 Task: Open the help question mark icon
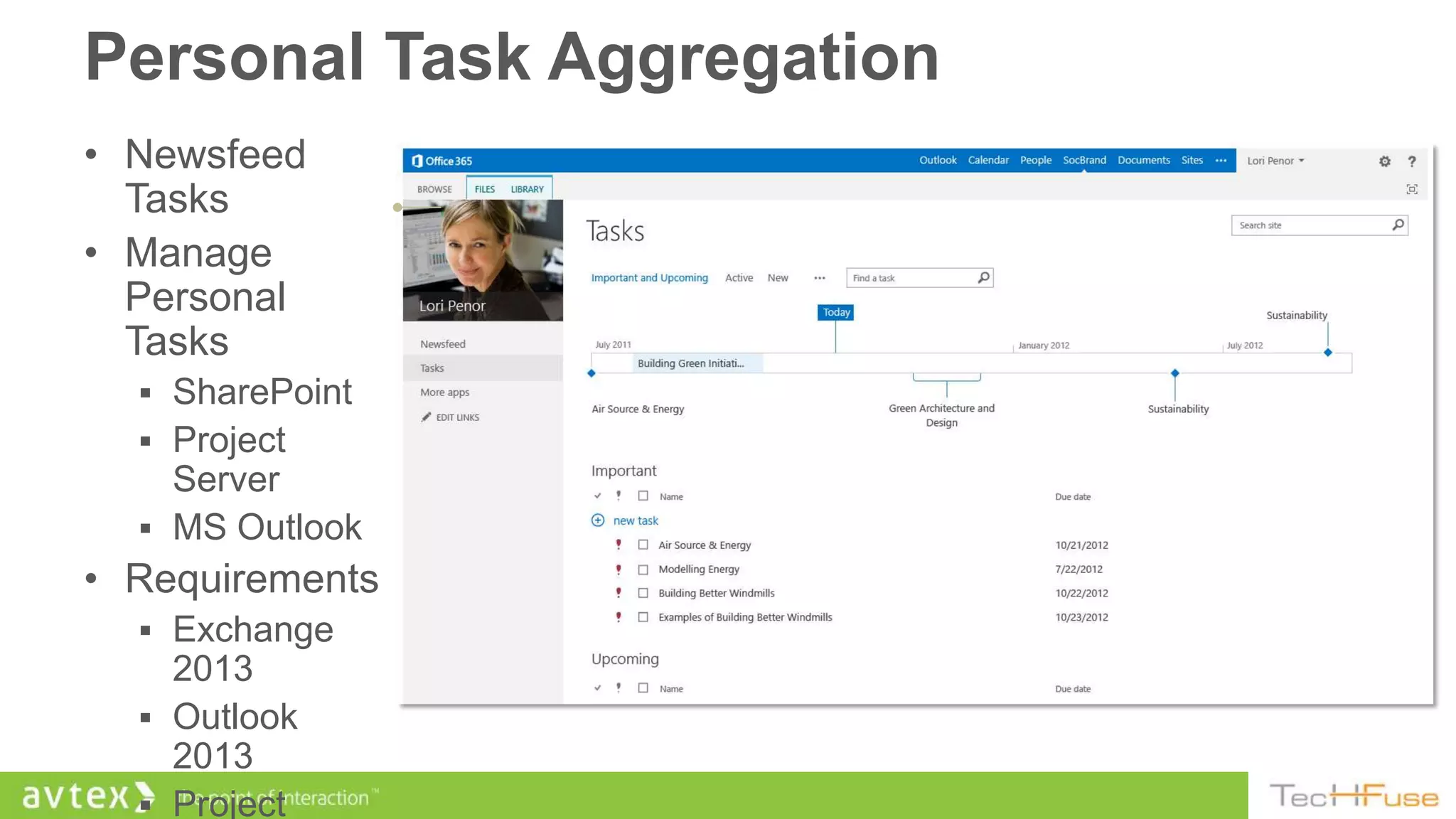click(1412, 161)
